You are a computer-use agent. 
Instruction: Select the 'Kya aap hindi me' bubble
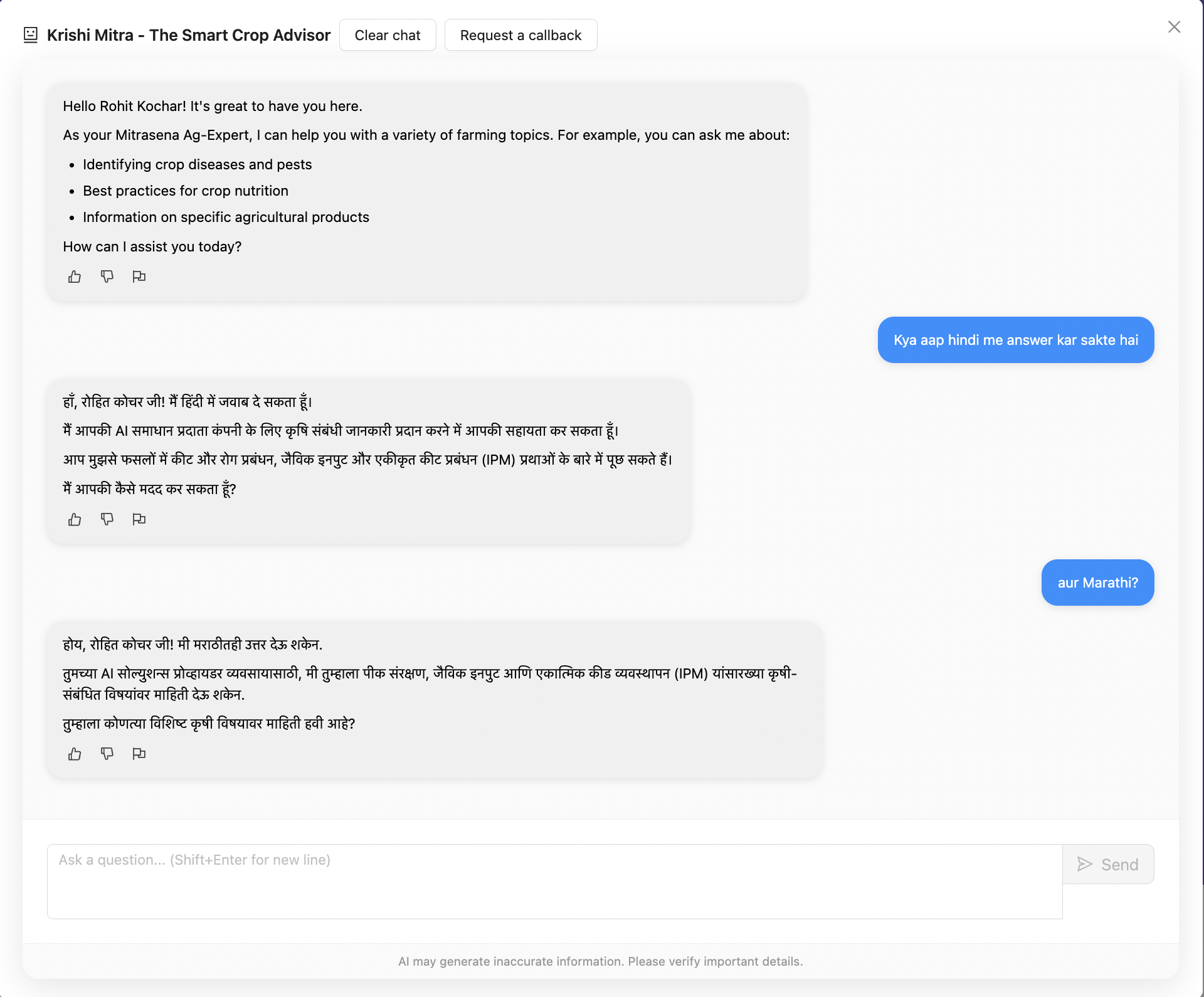(x=1015, y=340)
